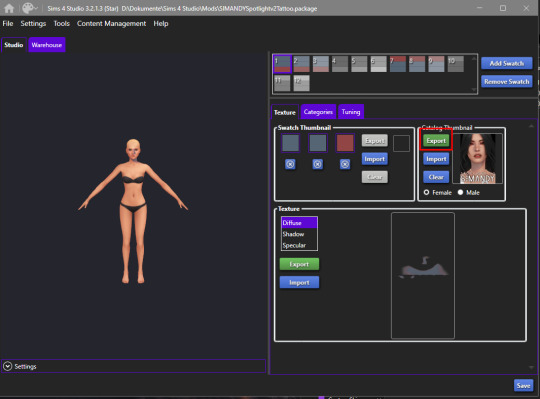Click texture panel scrollbar up arrow

pyautogui.click(x=531, y=126)
